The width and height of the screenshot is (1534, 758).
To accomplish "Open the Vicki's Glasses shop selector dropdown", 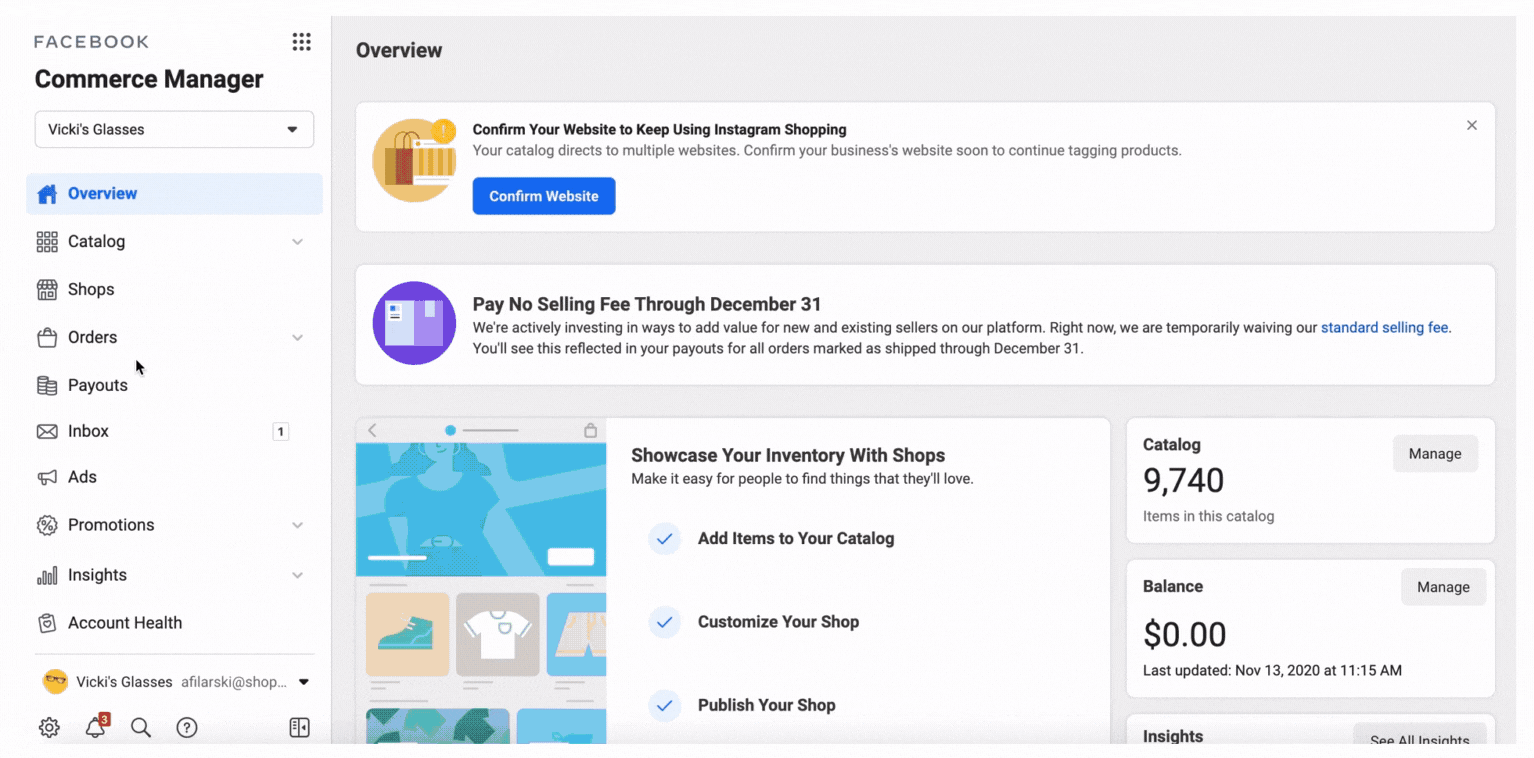I will (x=174, y=130).
